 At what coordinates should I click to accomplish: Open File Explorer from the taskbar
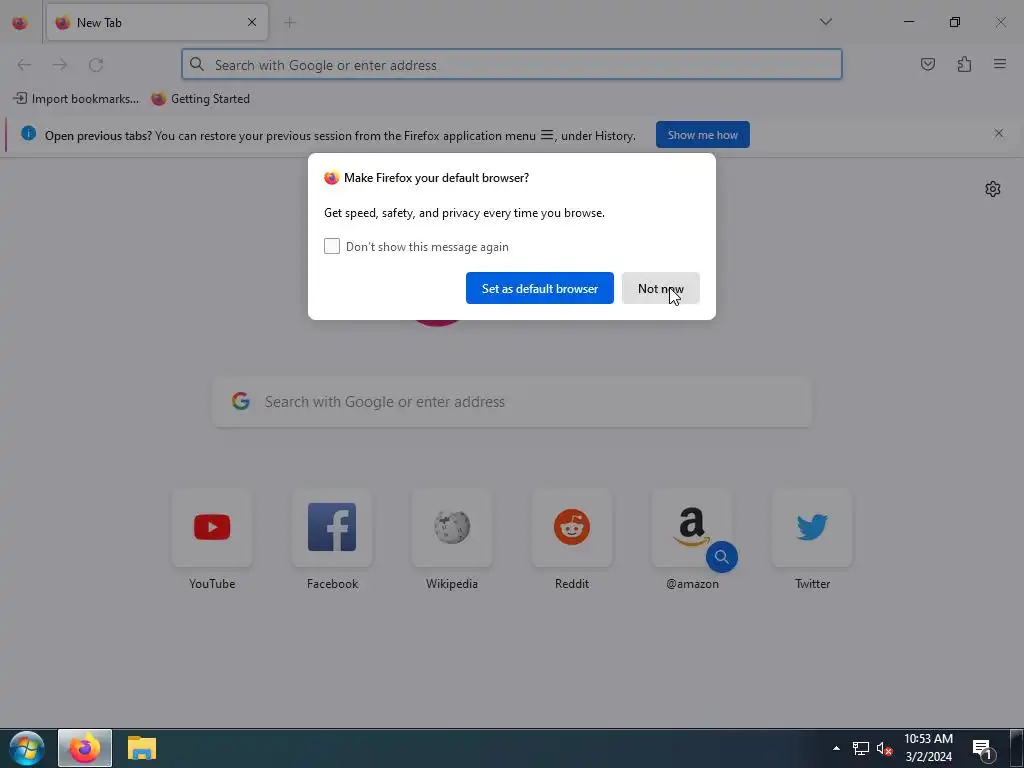(x=142, y=748)
